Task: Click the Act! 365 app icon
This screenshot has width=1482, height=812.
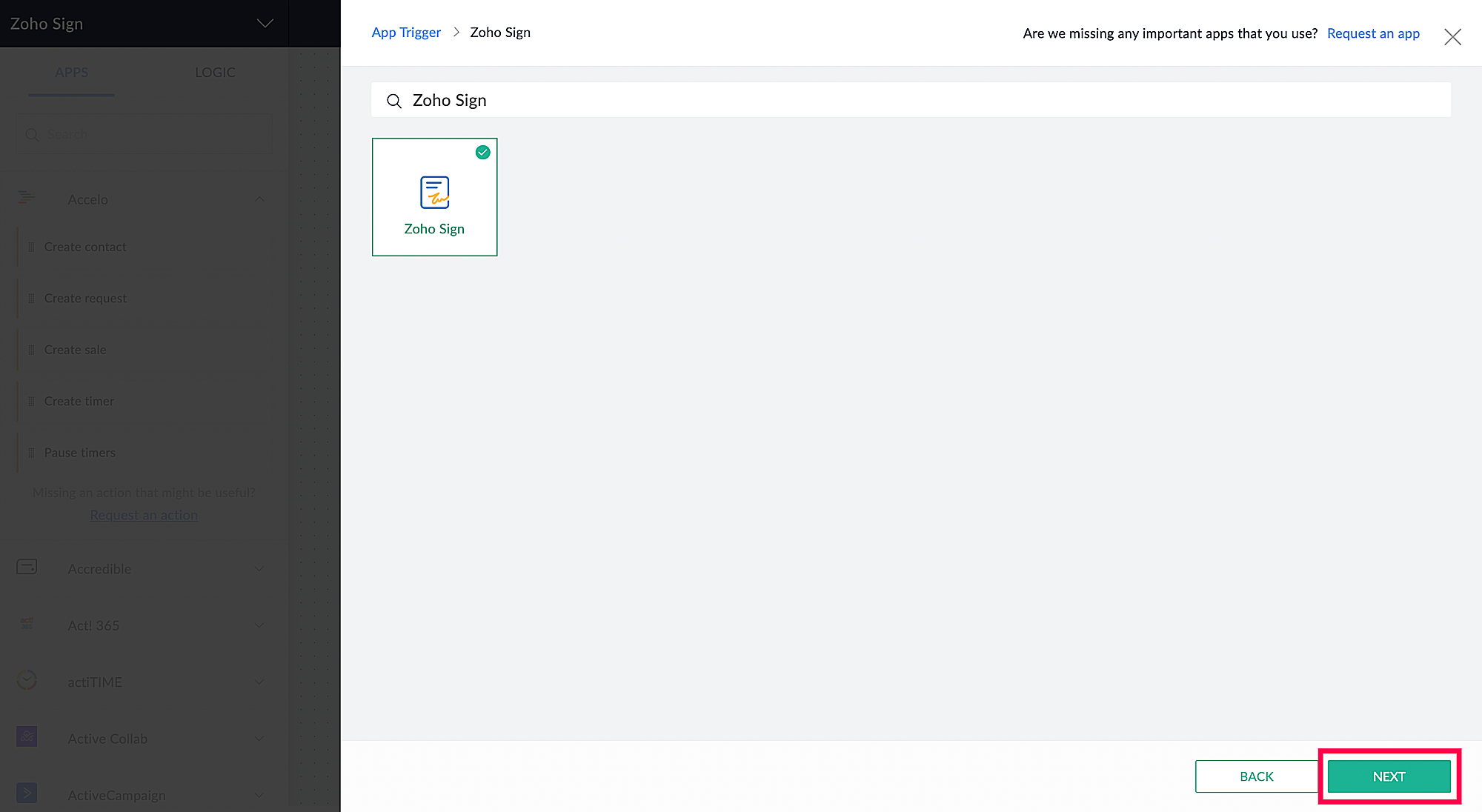Action: click(27, 624)
